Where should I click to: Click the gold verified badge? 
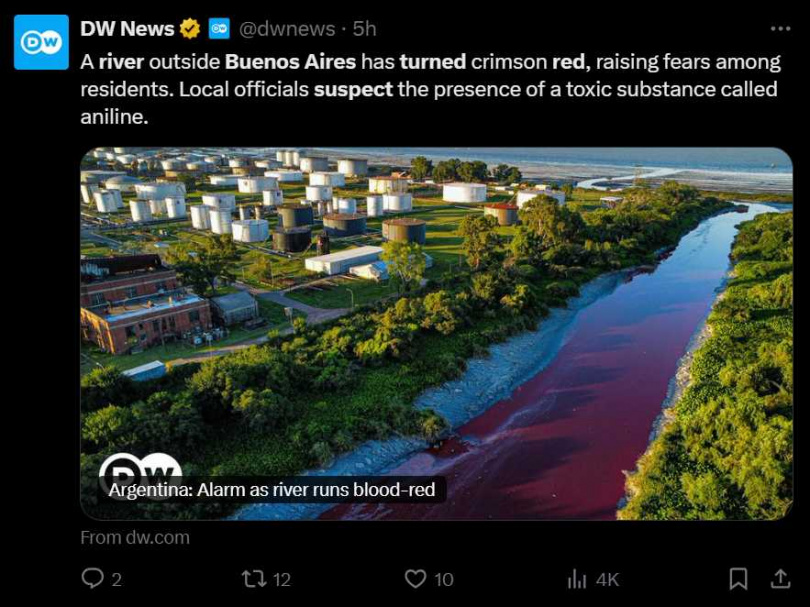point(190,29)
